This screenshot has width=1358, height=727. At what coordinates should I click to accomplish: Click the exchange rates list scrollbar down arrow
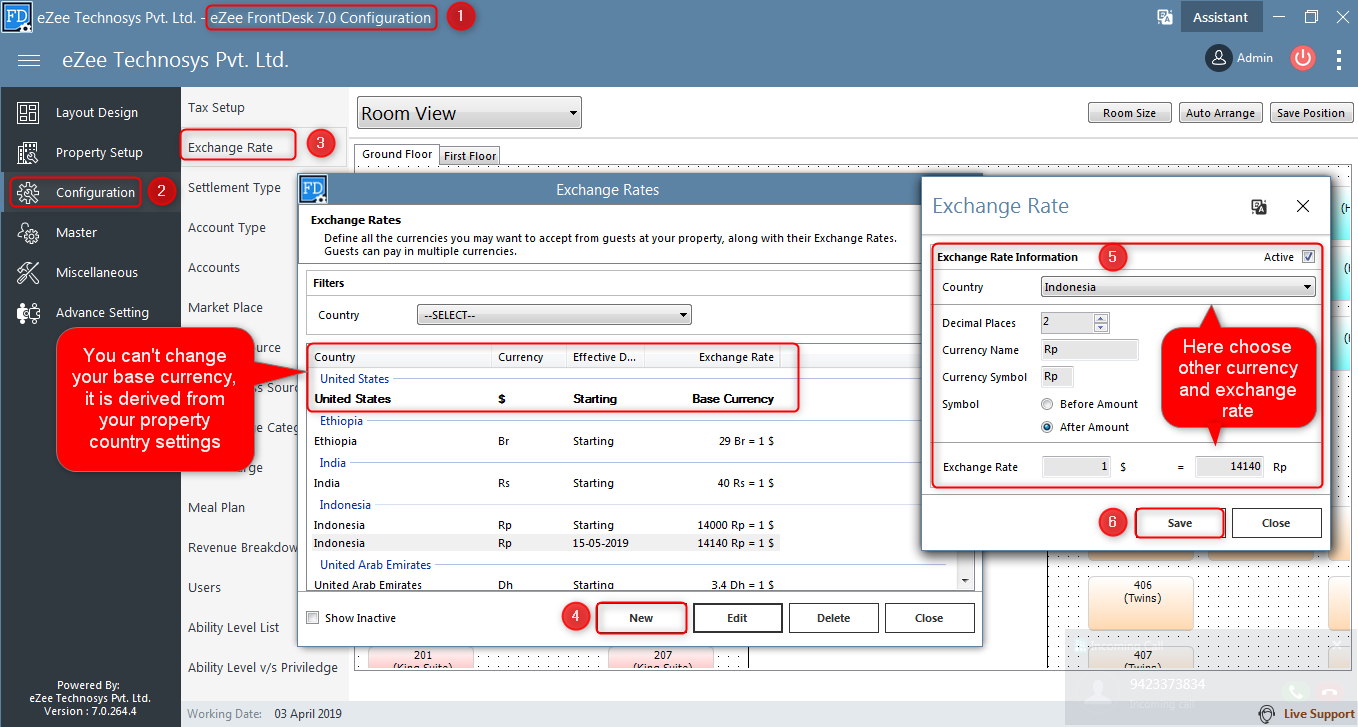pos(965,581)
